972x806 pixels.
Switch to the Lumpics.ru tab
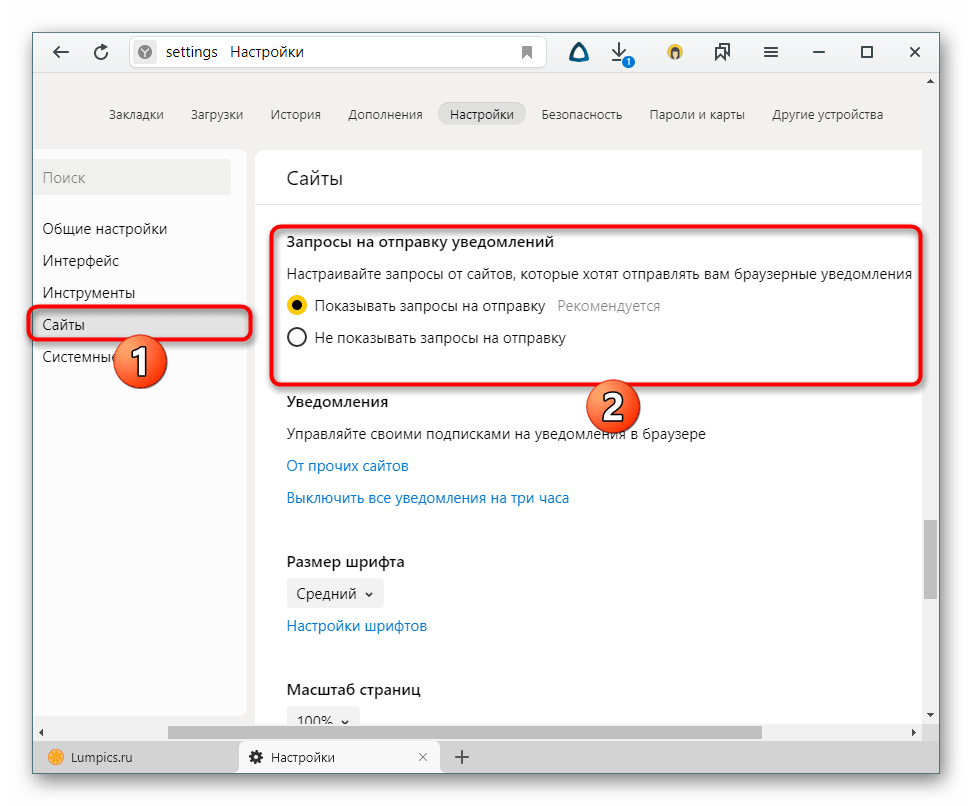[x=136, y=757]
